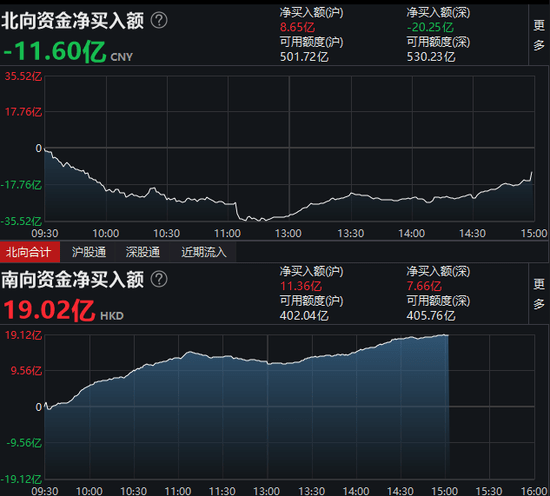Image resolution: width=550 pixels, height=496 pixels.
Task: Switch to the 深股通 tab
Action: [x=143, y=252]
